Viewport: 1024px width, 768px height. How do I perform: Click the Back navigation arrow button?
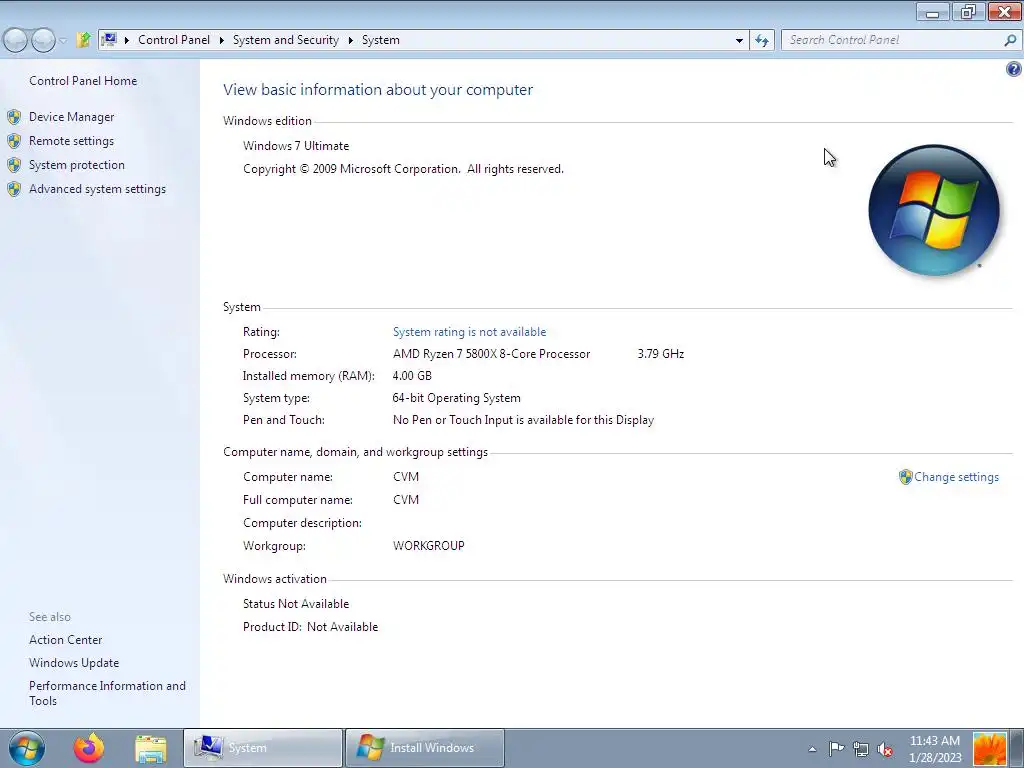coord(16,40)
